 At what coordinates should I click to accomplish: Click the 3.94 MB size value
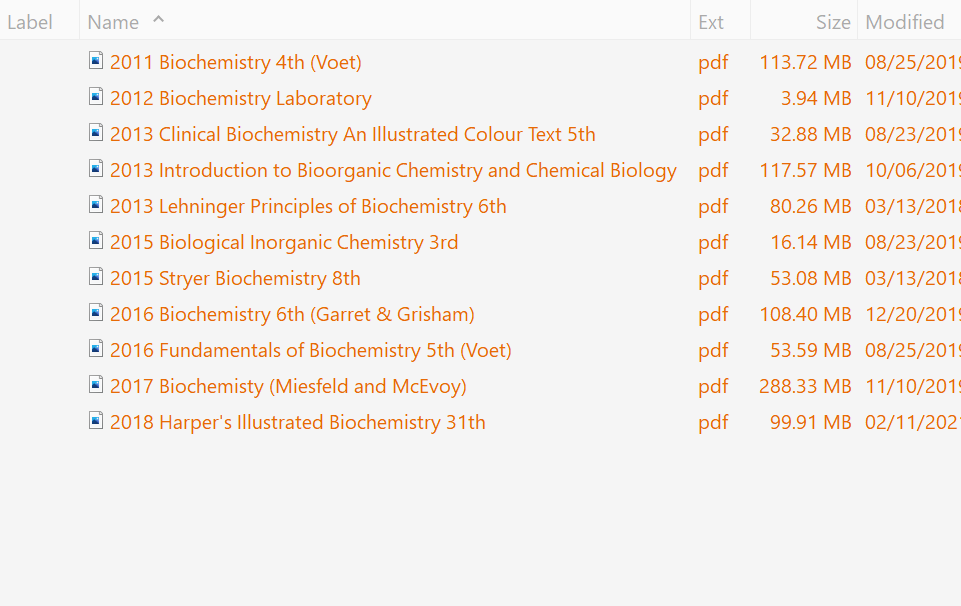pos(816,98)
